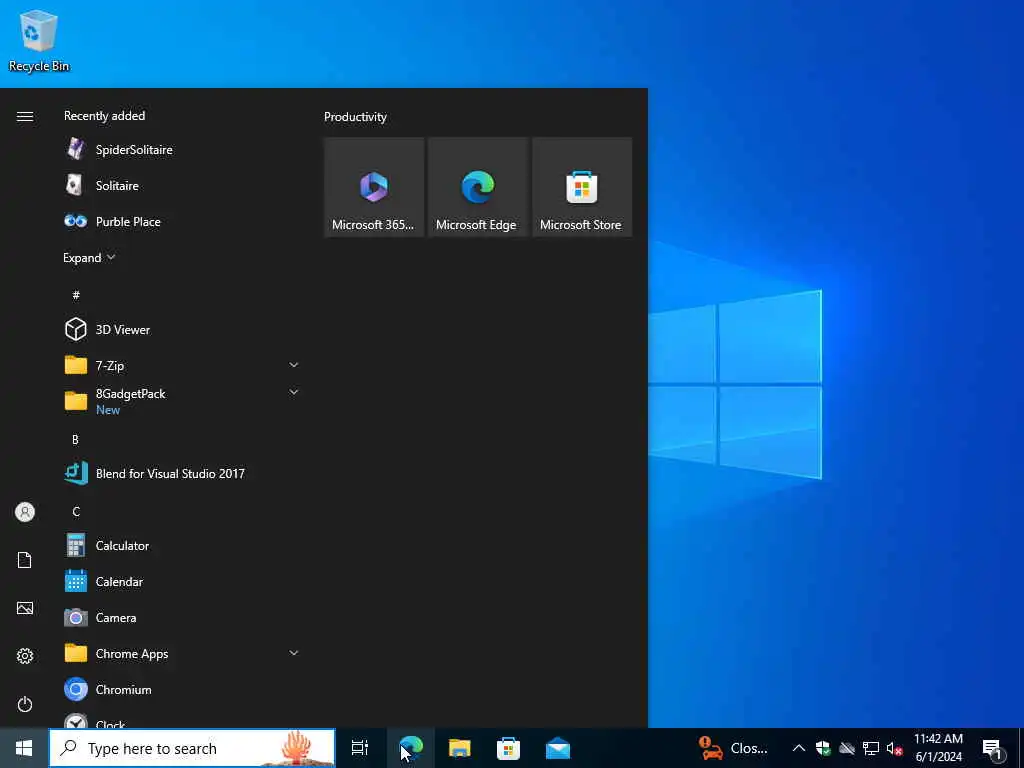Screen dimensions: 1024x768
Task: Launch Chromium browser from app list
Action: (x=180, y=689)
